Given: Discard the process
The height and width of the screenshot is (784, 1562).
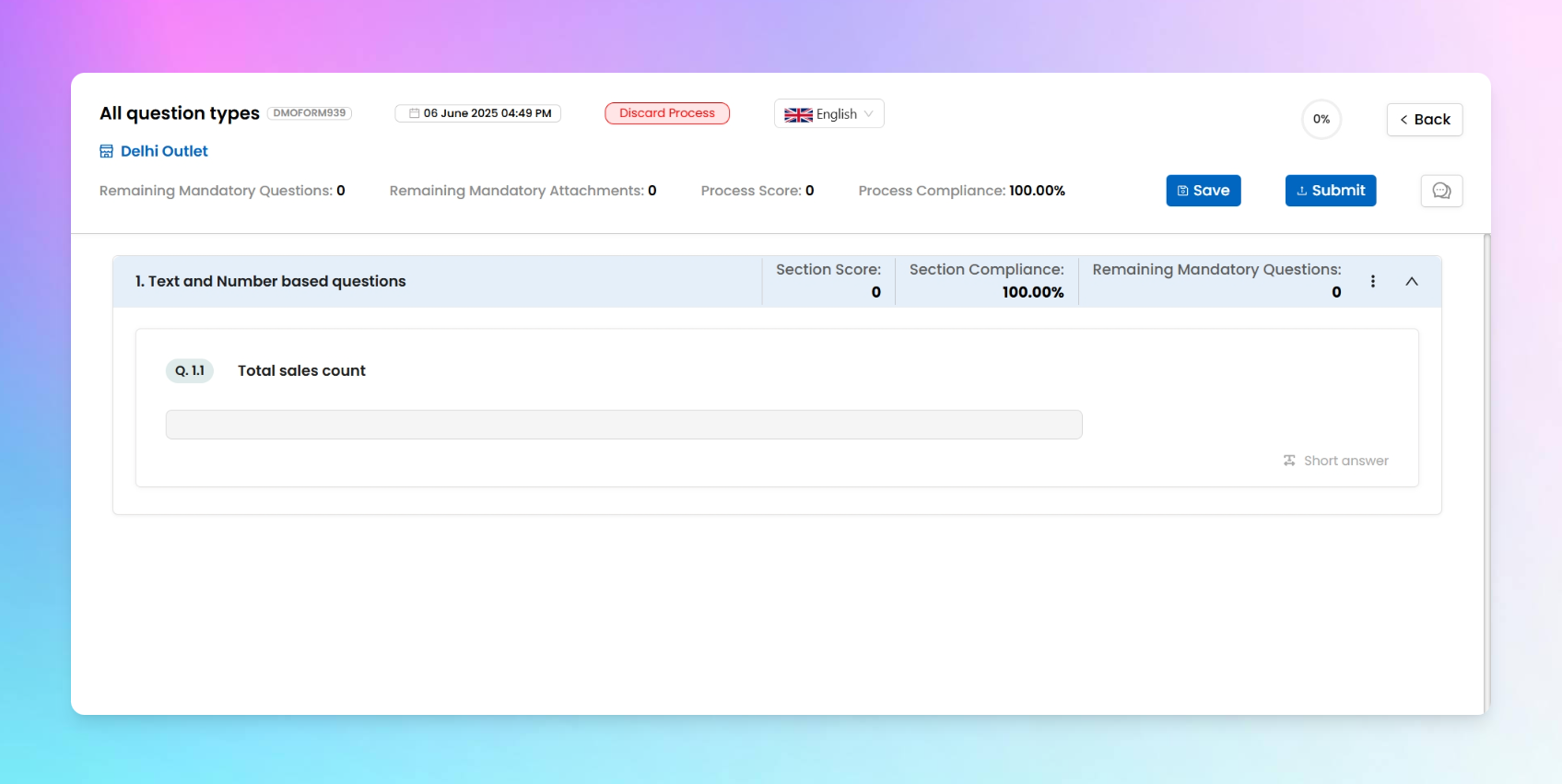Looking at the screenshot, I should click(666, 113).
